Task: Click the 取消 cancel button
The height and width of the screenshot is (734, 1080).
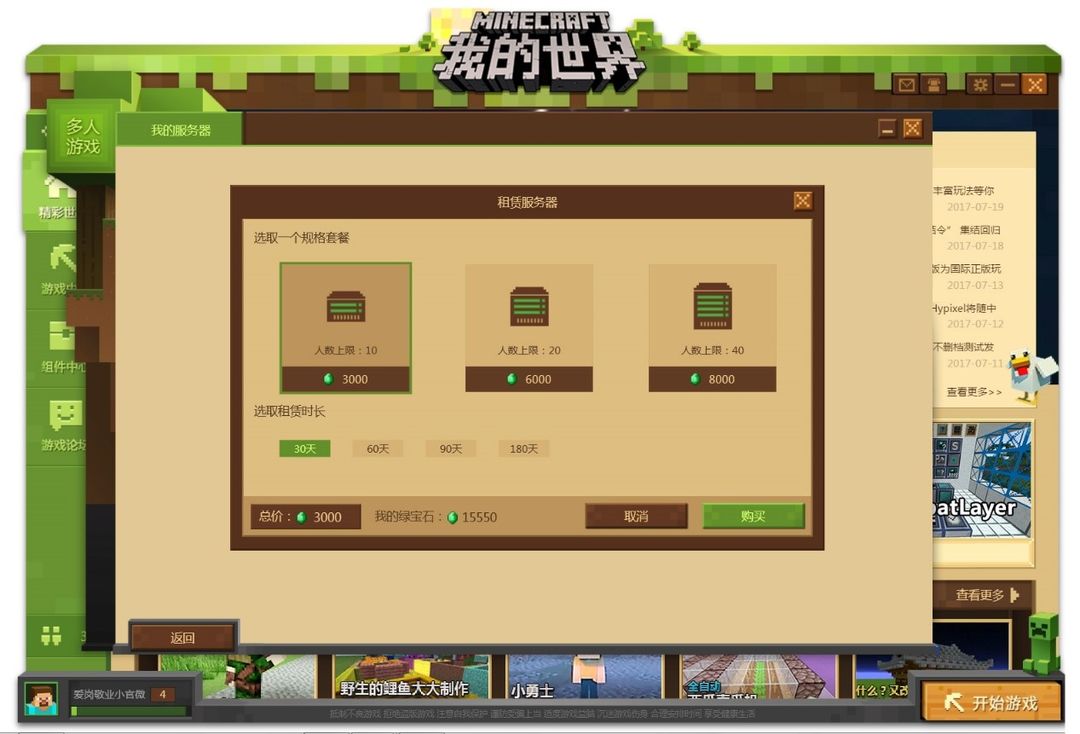Action: click(x=636, y=516)
